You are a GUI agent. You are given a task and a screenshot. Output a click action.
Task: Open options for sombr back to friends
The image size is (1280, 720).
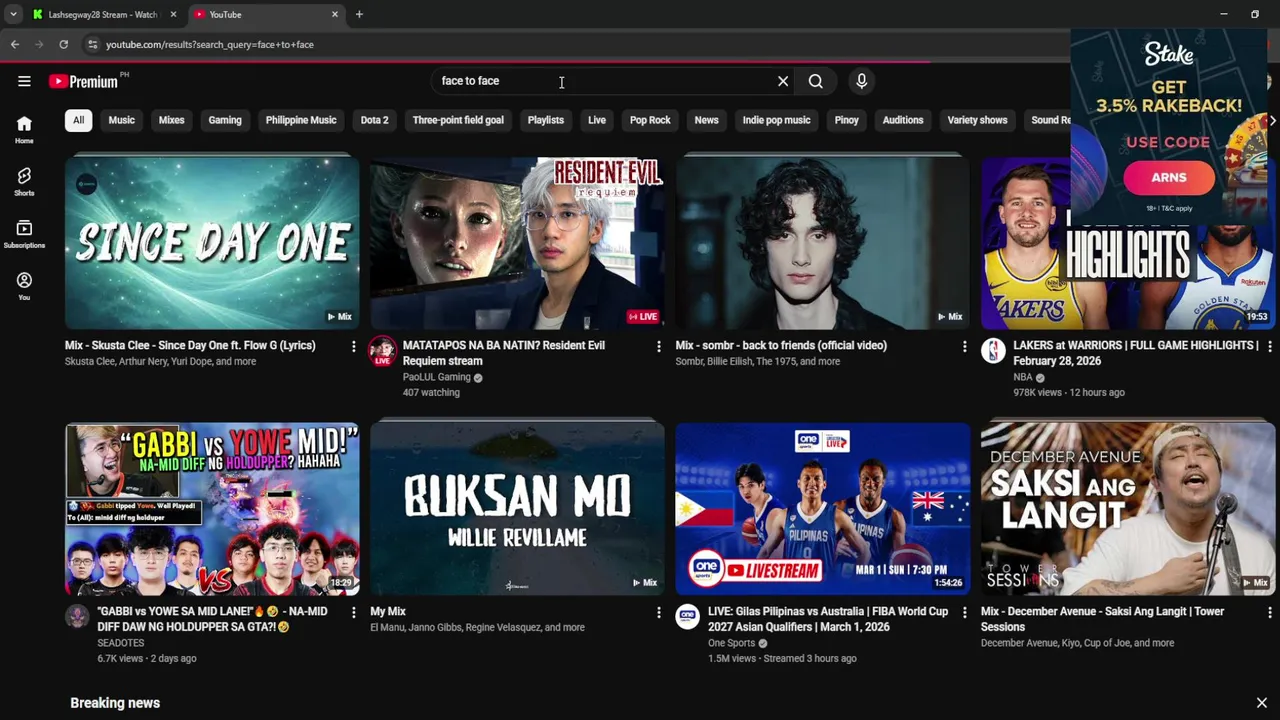tap(964, 346)
